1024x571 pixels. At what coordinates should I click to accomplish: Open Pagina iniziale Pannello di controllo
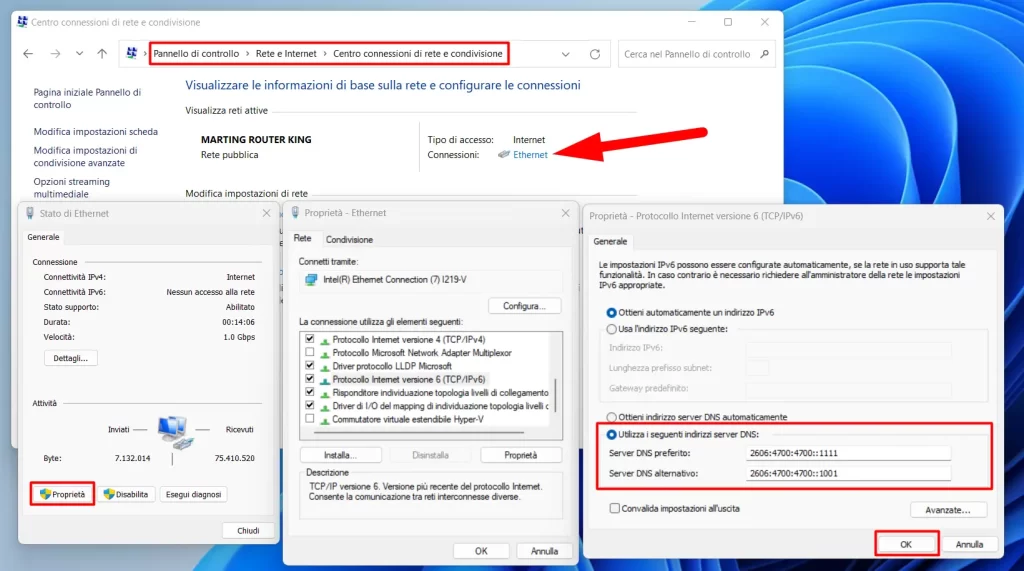pyautogui.click(x=87, y=99)
